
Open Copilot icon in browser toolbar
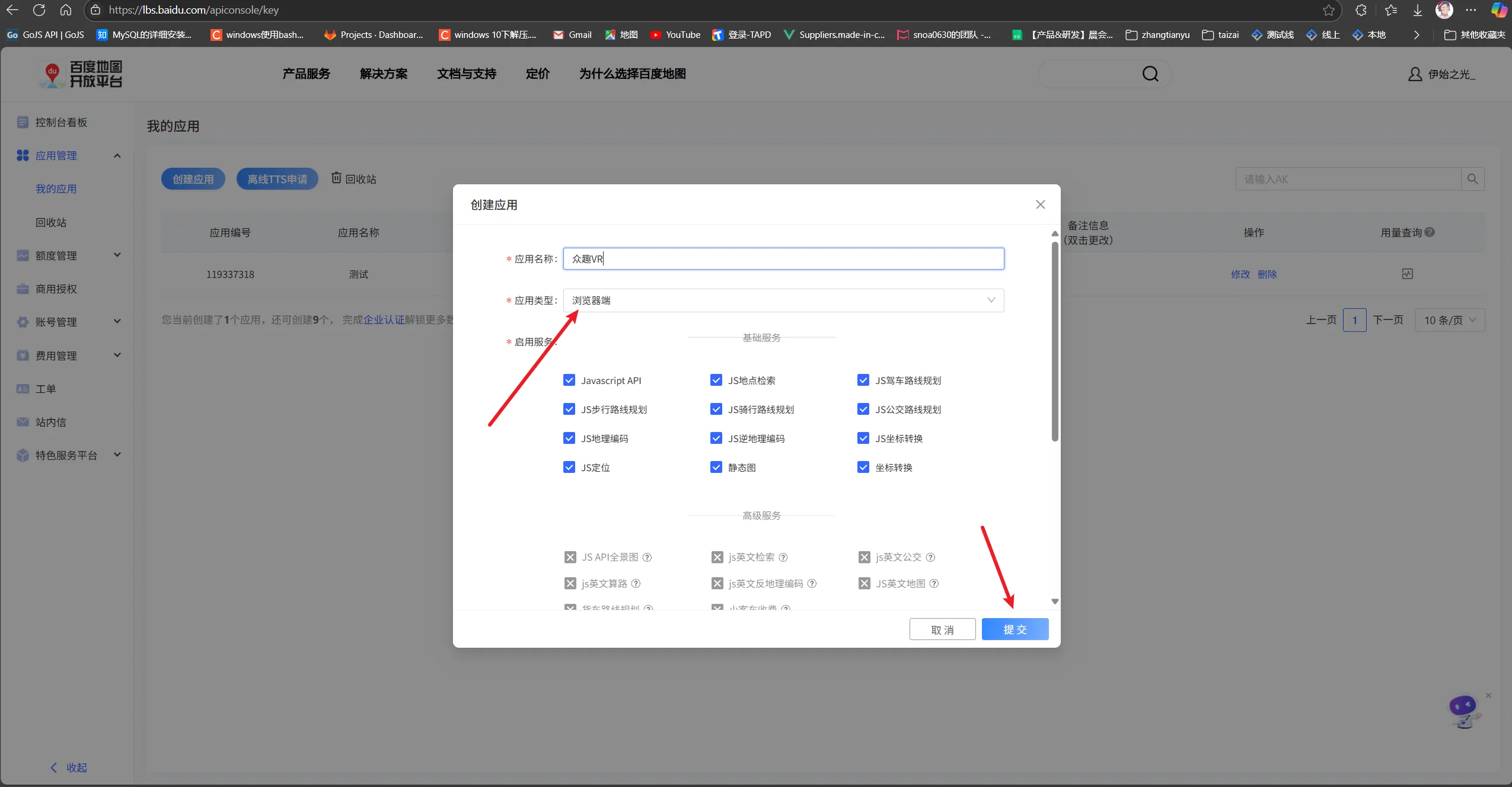click(x=1498, y=10)
